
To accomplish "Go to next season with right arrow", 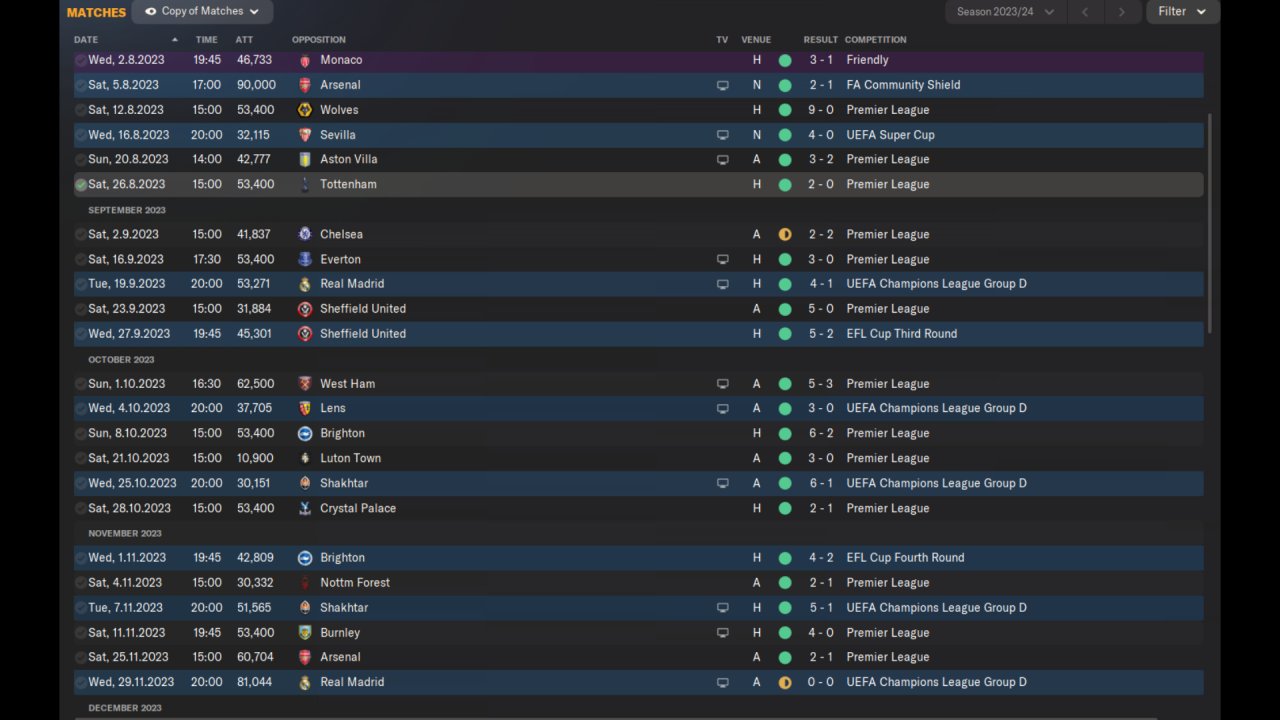I will 1121,12.
